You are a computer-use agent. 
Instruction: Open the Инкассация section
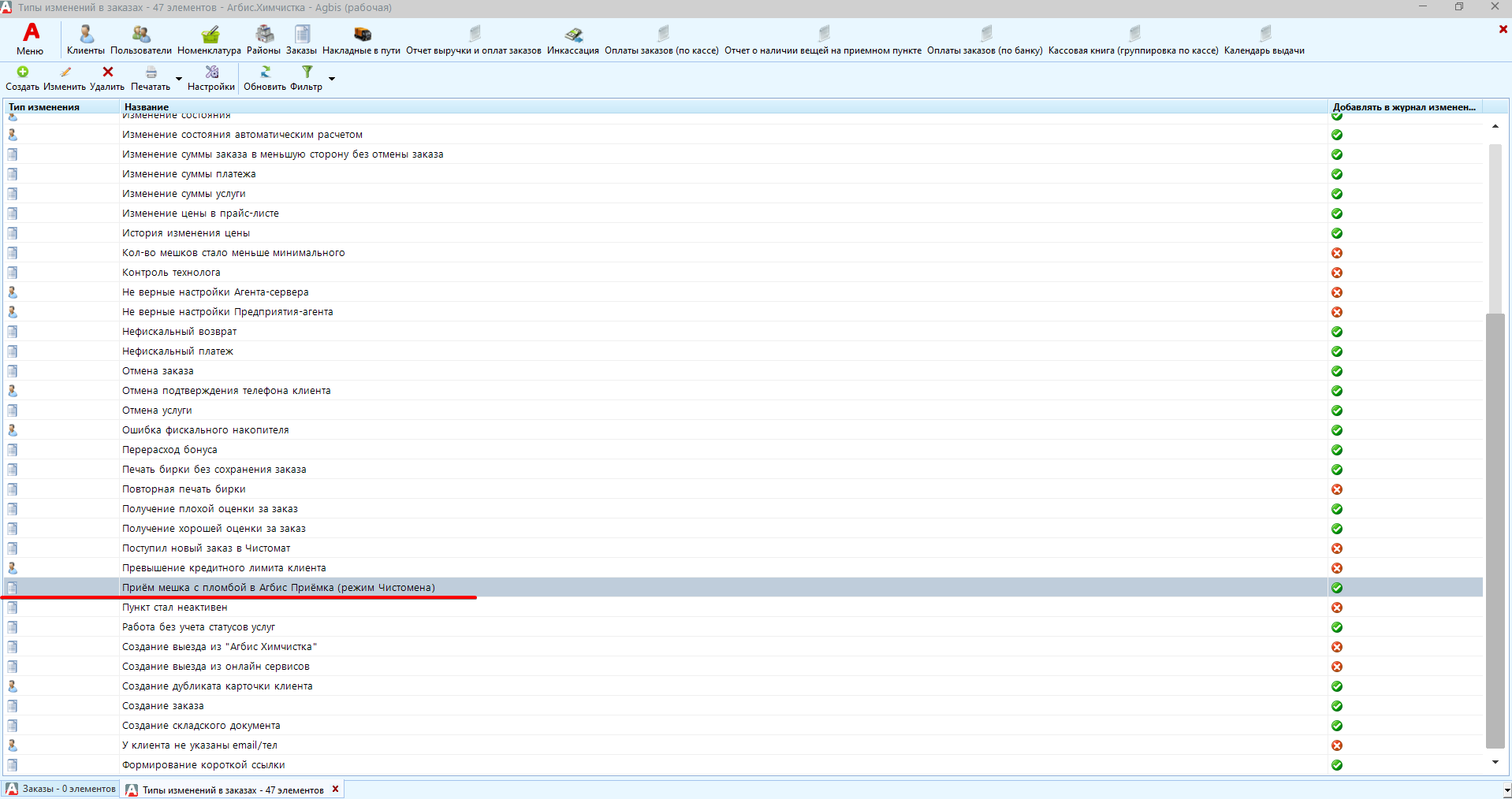point(573,39)
